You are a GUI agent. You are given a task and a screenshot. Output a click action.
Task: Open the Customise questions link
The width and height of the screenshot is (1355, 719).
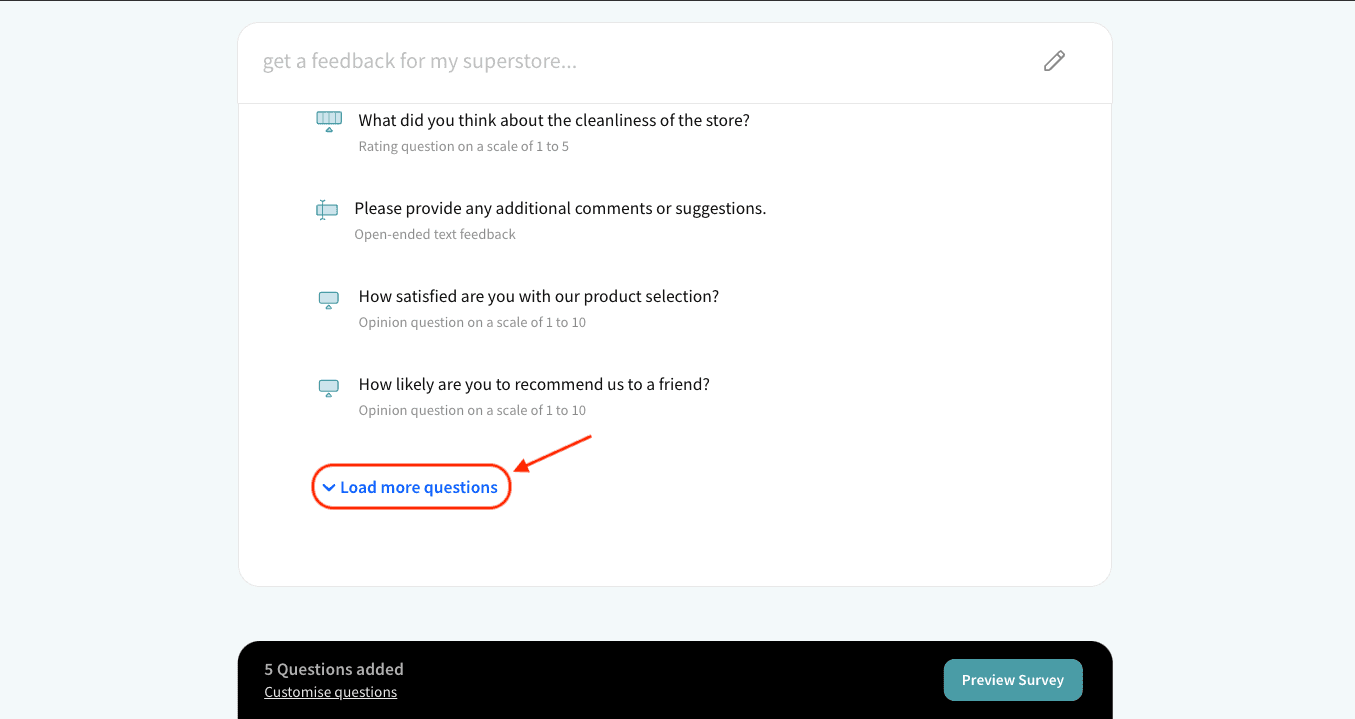(x=330, y=692)
